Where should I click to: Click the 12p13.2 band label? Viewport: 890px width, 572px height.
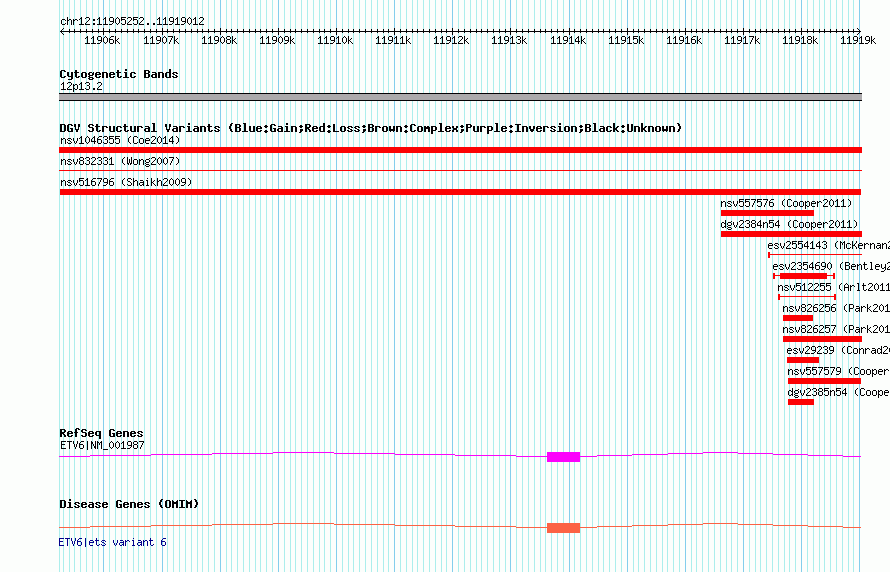click(81, 86)
